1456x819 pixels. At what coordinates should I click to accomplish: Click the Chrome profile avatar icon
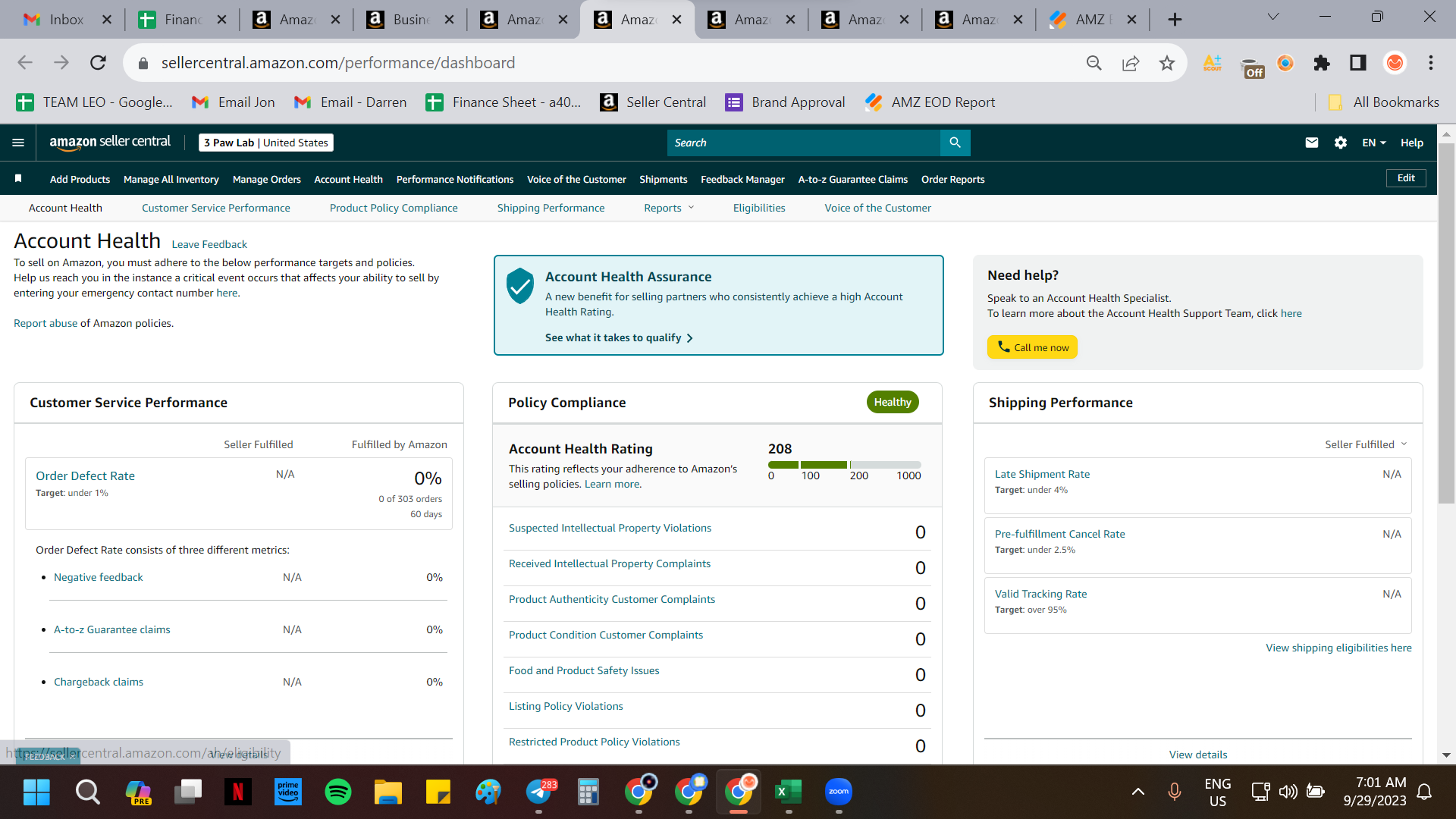1395,63
